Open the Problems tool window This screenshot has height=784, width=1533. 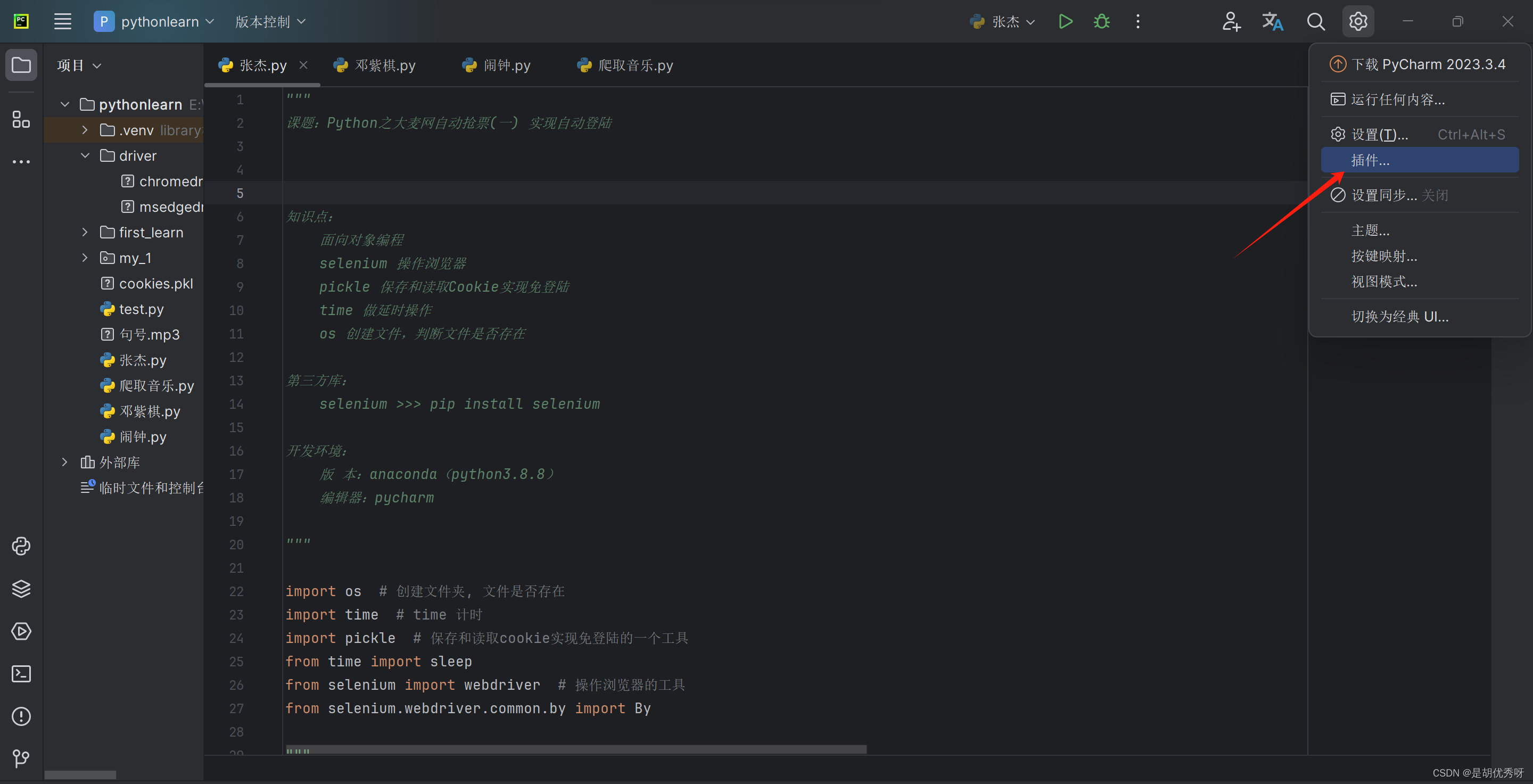21,716
